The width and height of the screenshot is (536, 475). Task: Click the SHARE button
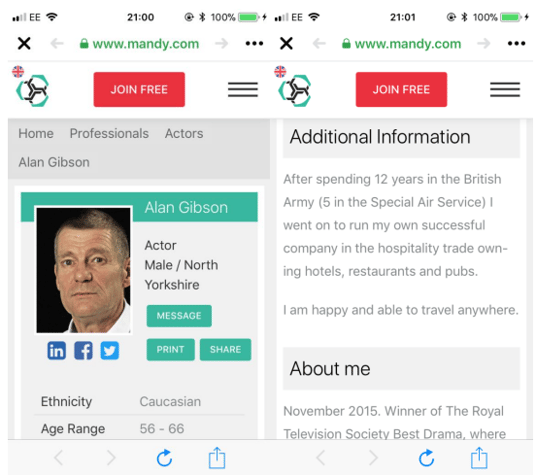[x=226, y=350]
